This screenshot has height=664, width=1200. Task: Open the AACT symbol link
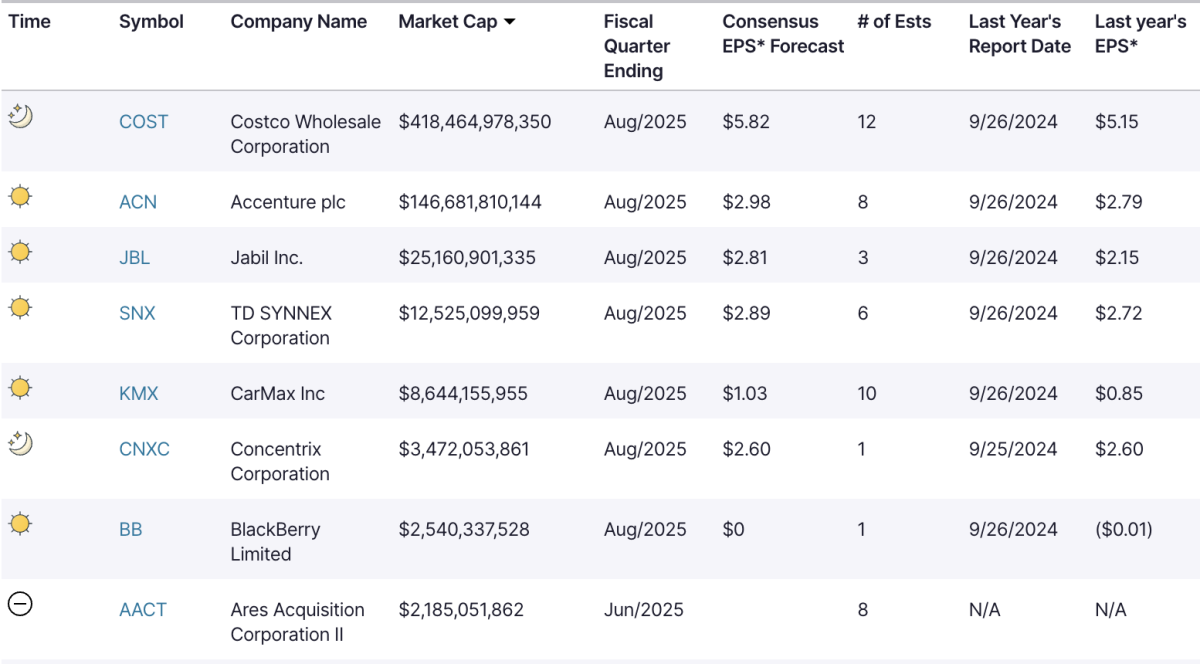[143, 609]
